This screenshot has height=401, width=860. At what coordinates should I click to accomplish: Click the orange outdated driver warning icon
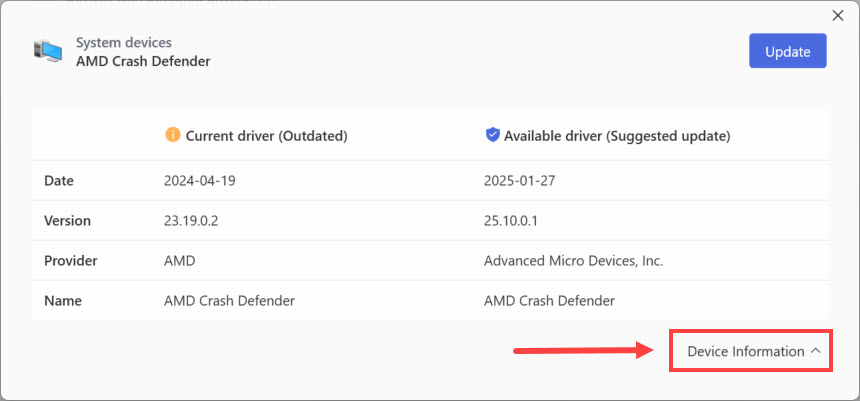pyautogui.click(x=172, y=135)
